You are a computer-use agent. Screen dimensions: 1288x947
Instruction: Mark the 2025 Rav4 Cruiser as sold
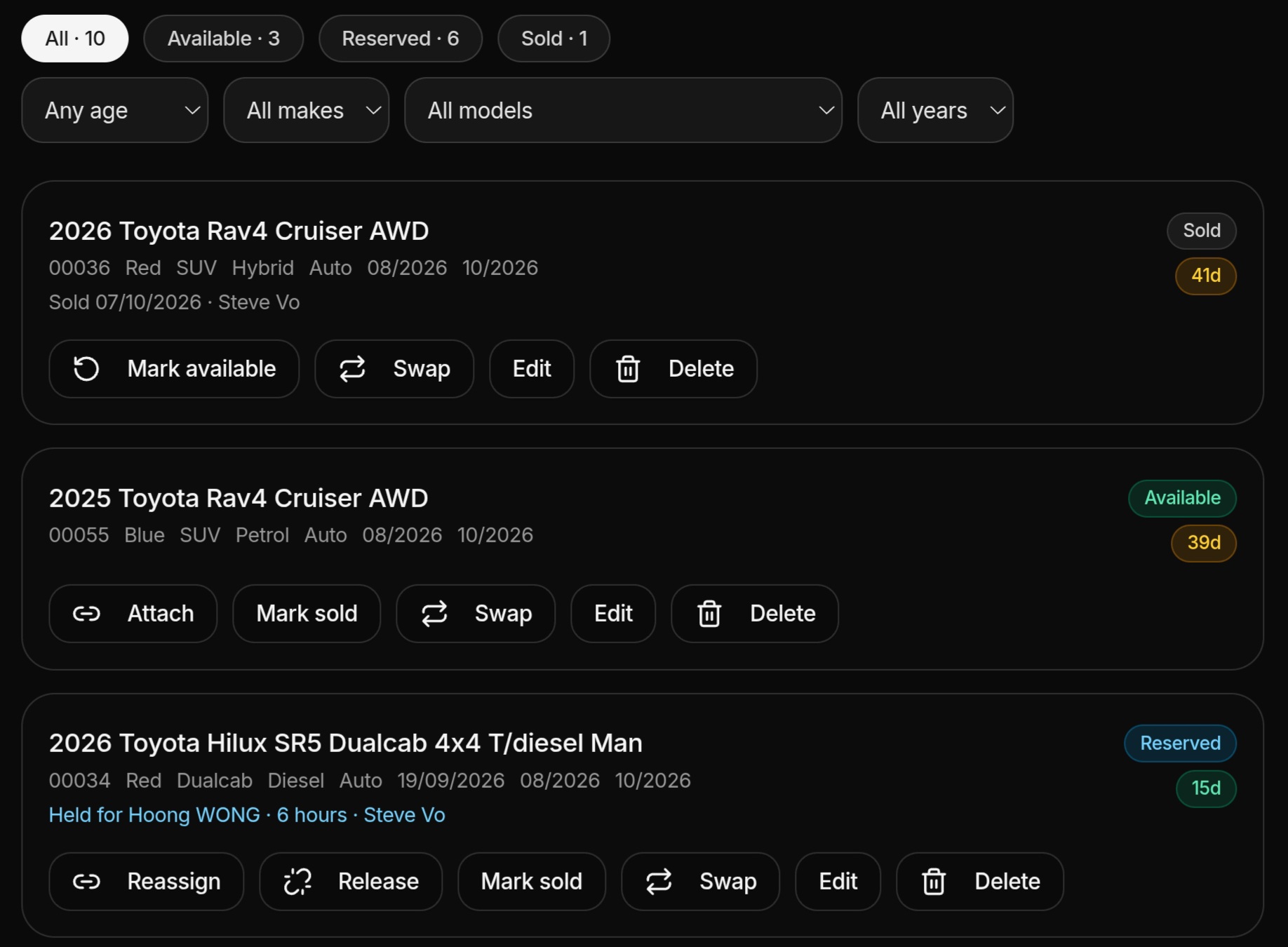(307, 614)
